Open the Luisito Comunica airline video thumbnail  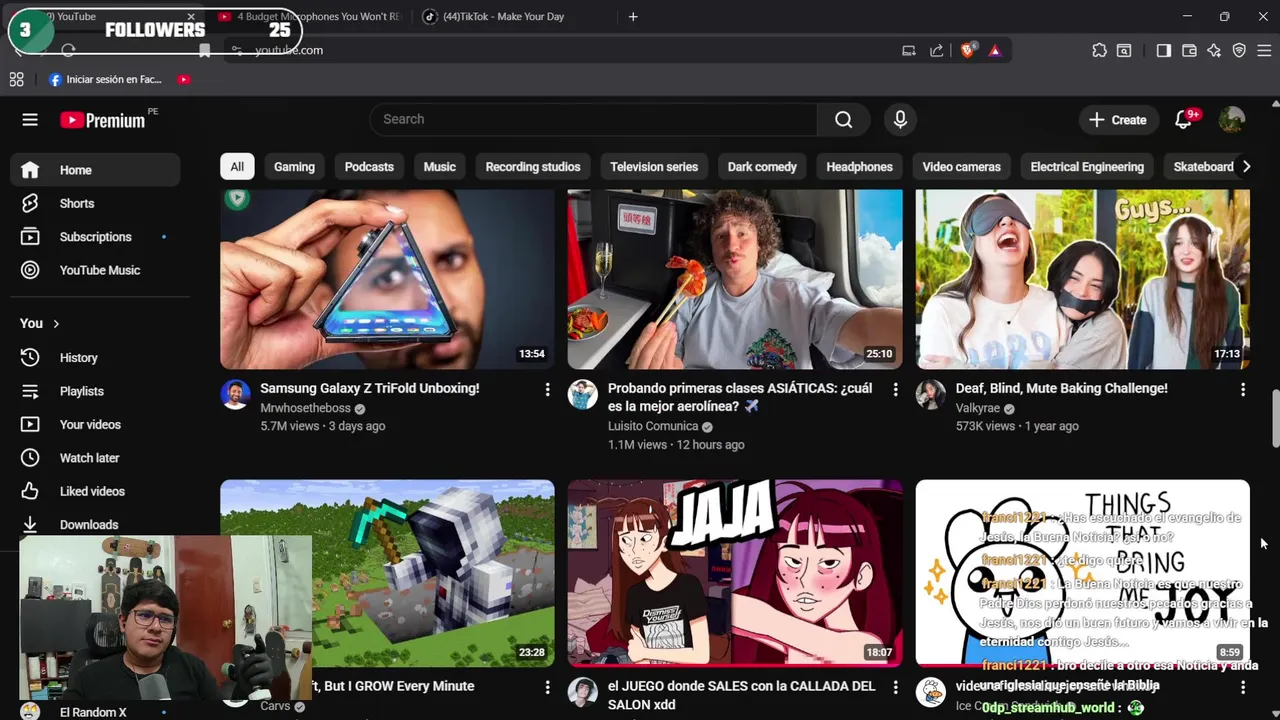coord(735,279)
